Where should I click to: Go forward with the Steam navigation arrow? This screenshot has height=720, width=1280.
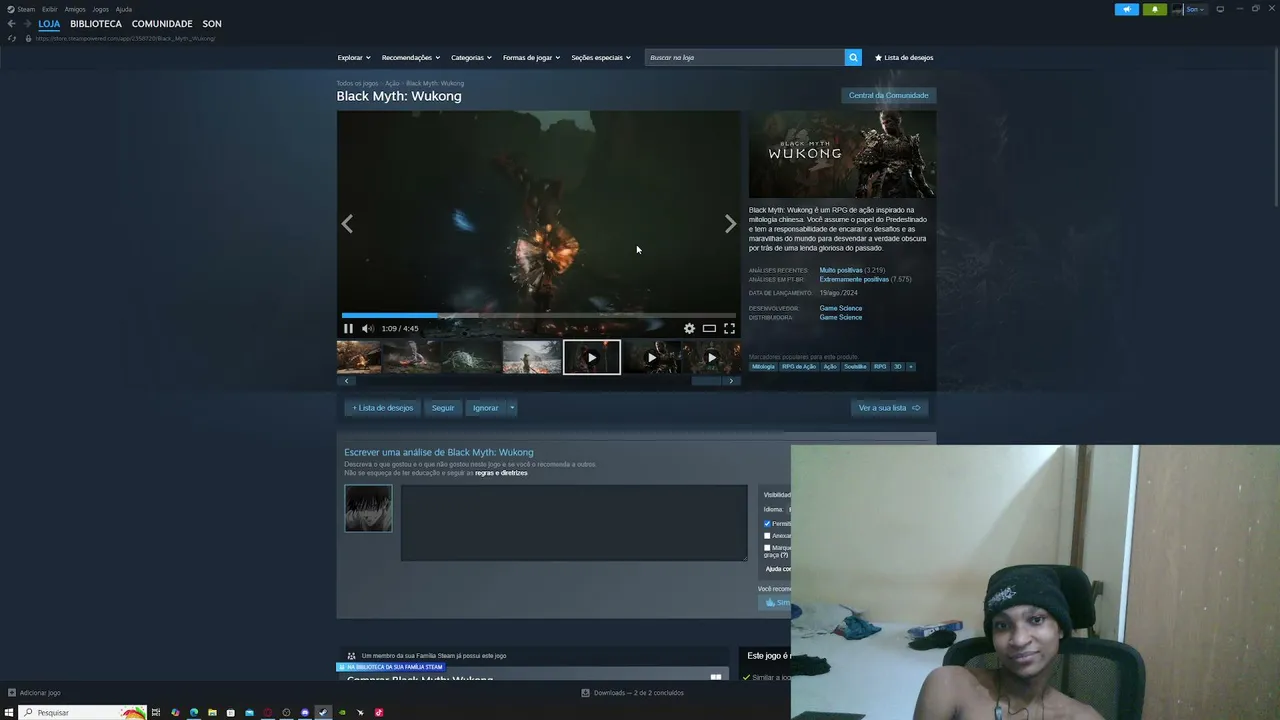tap(27, 24)
